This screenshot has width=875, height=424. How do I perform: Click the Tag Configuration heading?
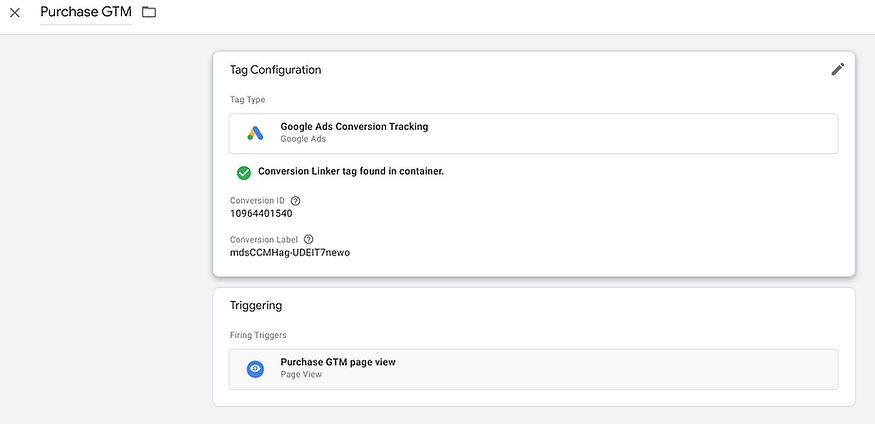tap(276, 70)
